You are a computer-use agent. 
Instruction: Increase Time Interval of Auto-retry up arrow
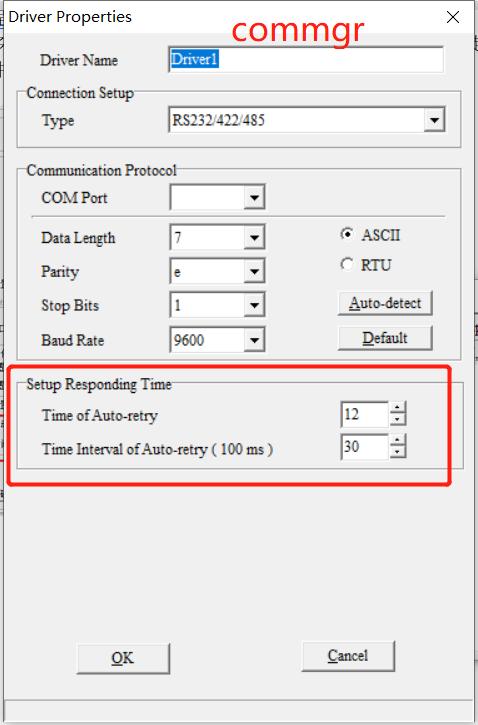[x=398, y=440]
